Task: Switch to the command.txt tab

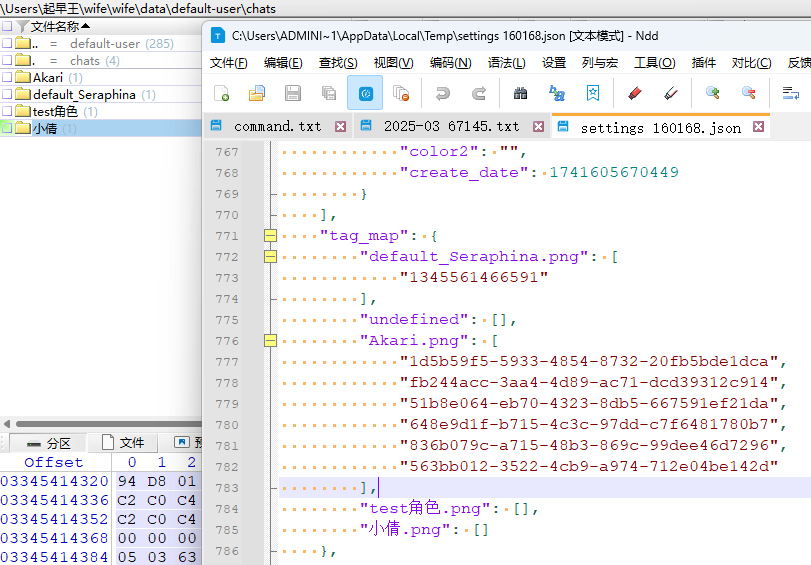Action: pyautogui.click(x=277, y=126)
